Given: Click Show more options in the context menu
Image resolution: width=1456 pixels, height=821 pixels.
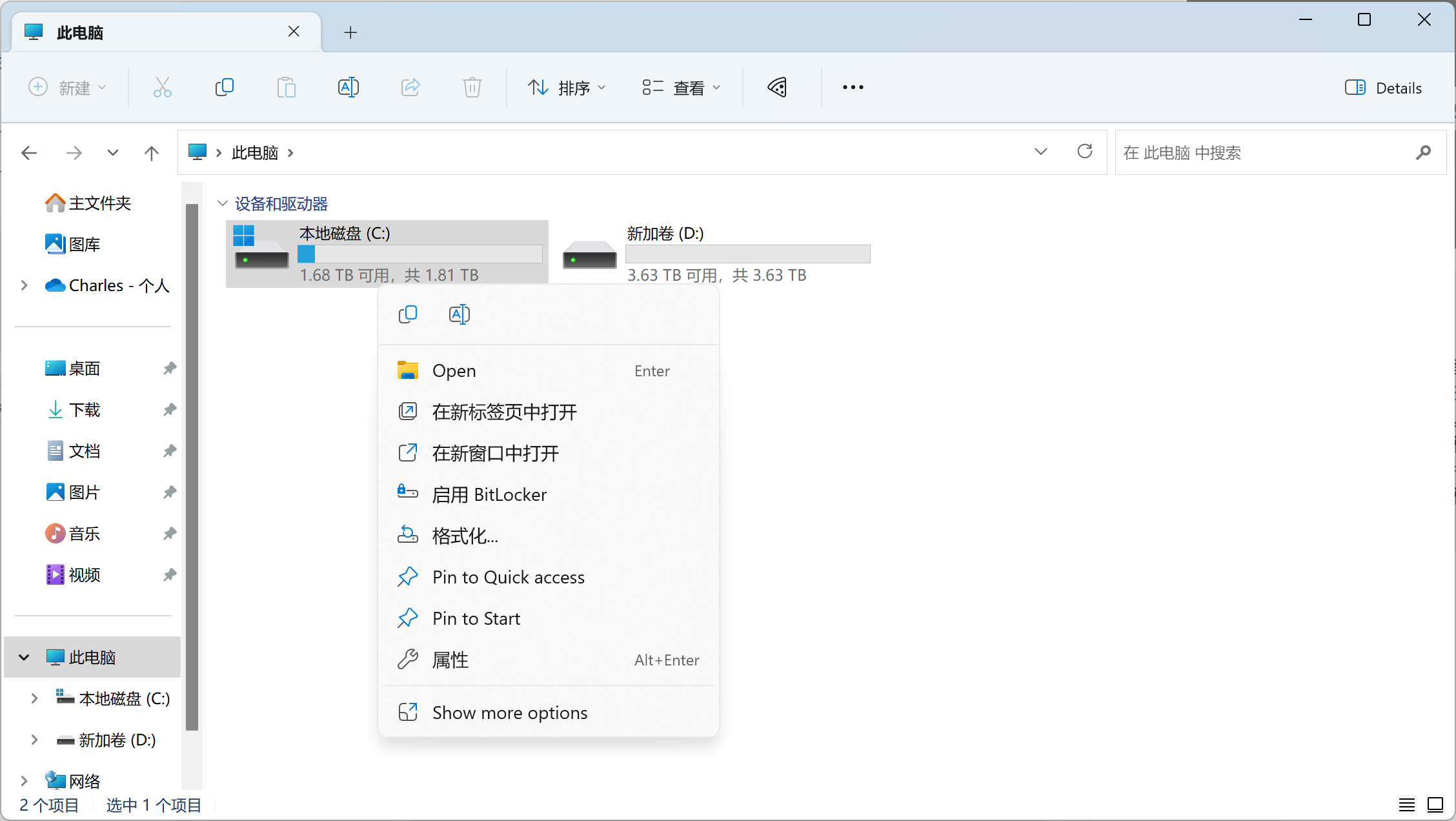Looking at the screenshot, I should [509, 712].
